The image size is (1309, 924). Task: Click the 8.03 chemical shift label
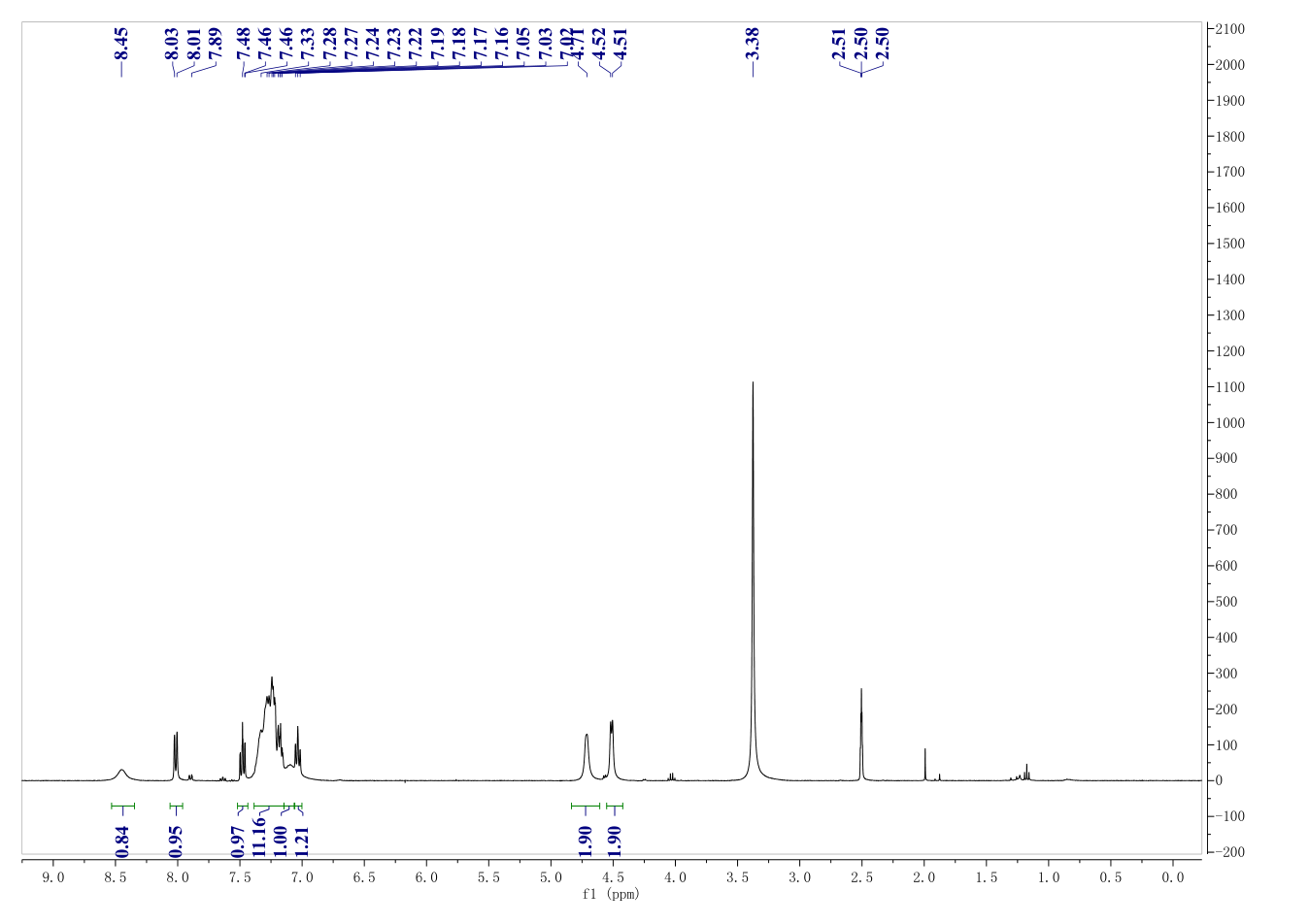(171, 43)
